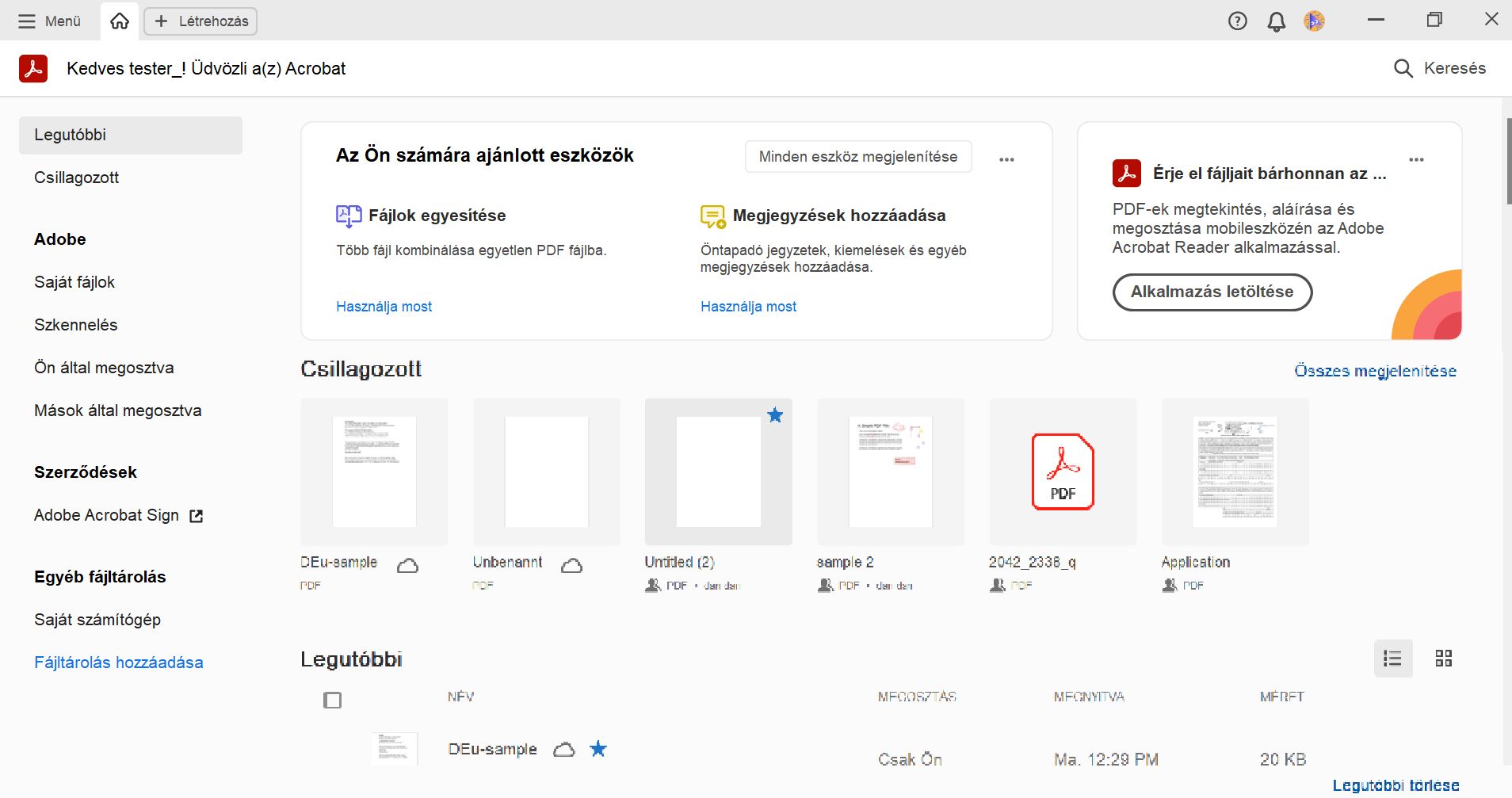
Task: Click the "Csak Ön" sharing cell
Action: (910, 759)
